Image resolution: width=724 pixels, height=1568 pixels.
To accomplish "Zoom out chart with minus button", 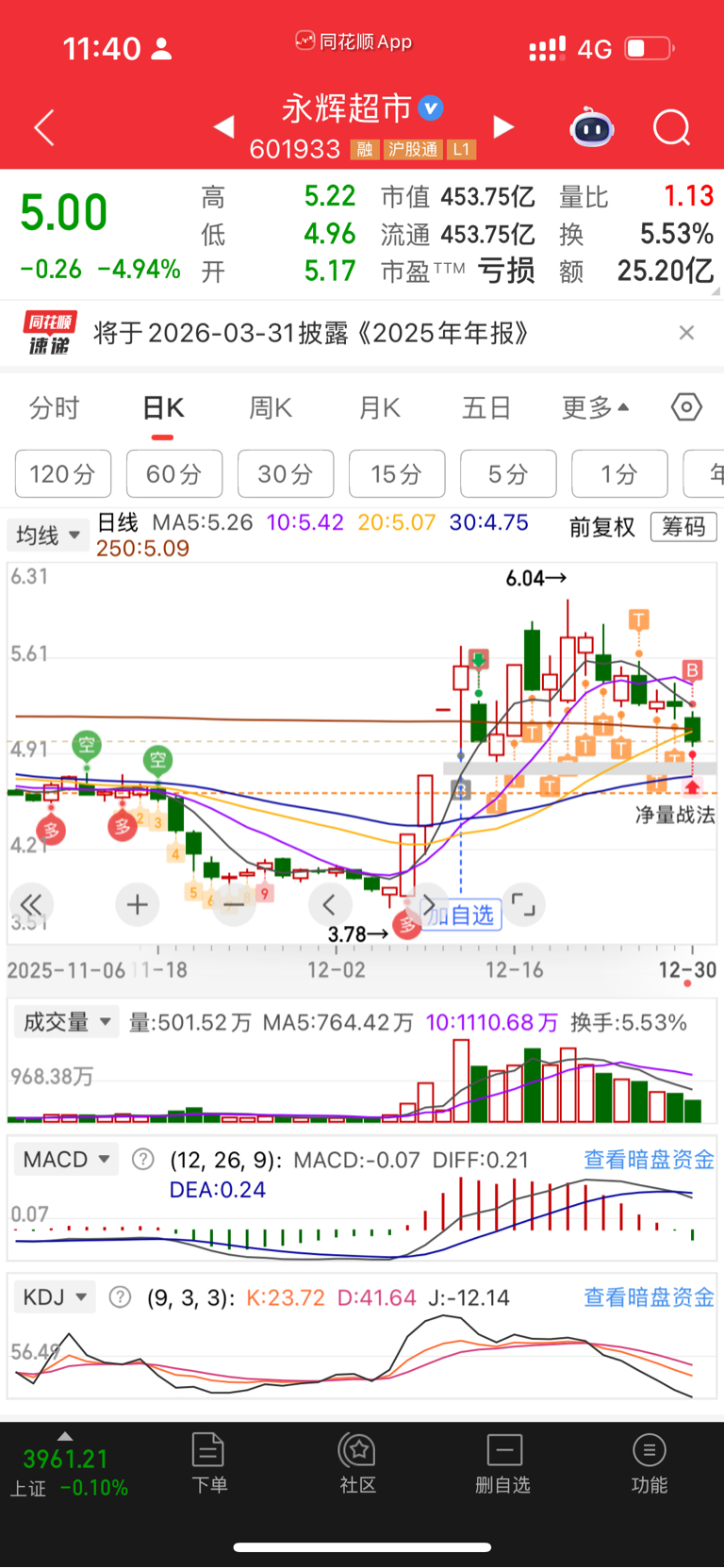I will 234,904.
